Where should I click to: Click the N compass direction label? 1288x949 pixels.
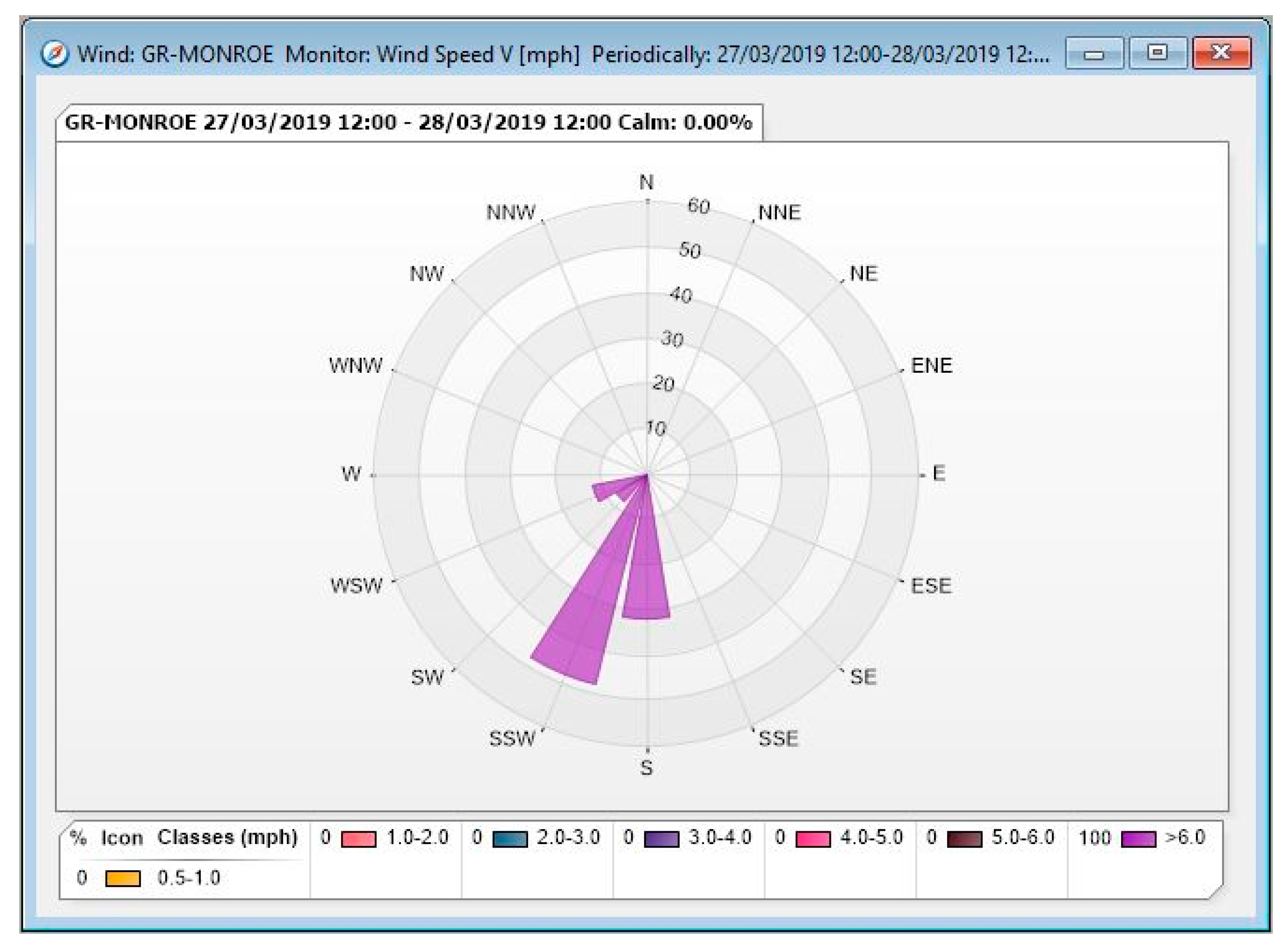646,182
